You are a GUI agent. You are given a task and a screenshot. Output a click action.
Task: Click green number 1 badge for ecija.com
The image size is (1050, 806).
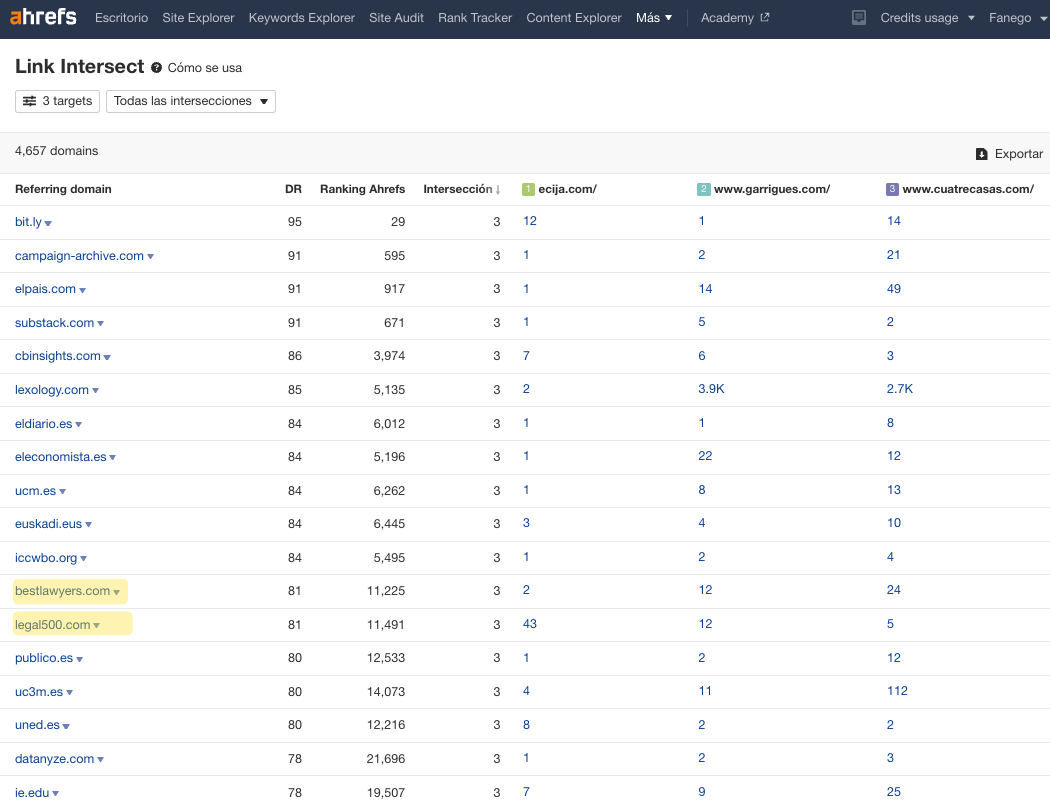pos(529,189)
